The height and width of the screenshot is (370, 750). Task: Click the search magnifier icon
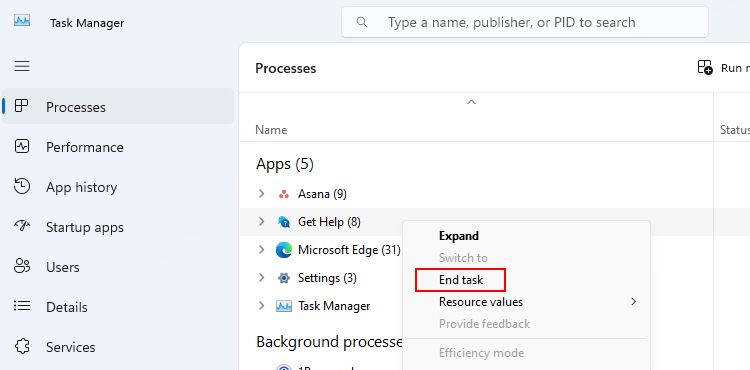362,22
